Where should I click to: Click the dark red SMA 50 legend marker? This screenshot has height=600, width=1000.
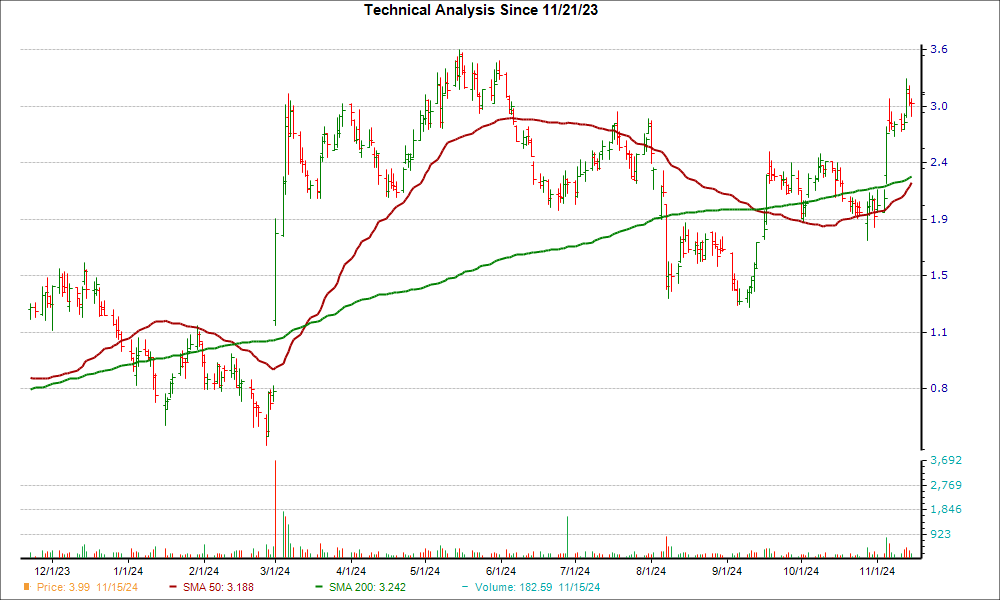pos(173,587)
